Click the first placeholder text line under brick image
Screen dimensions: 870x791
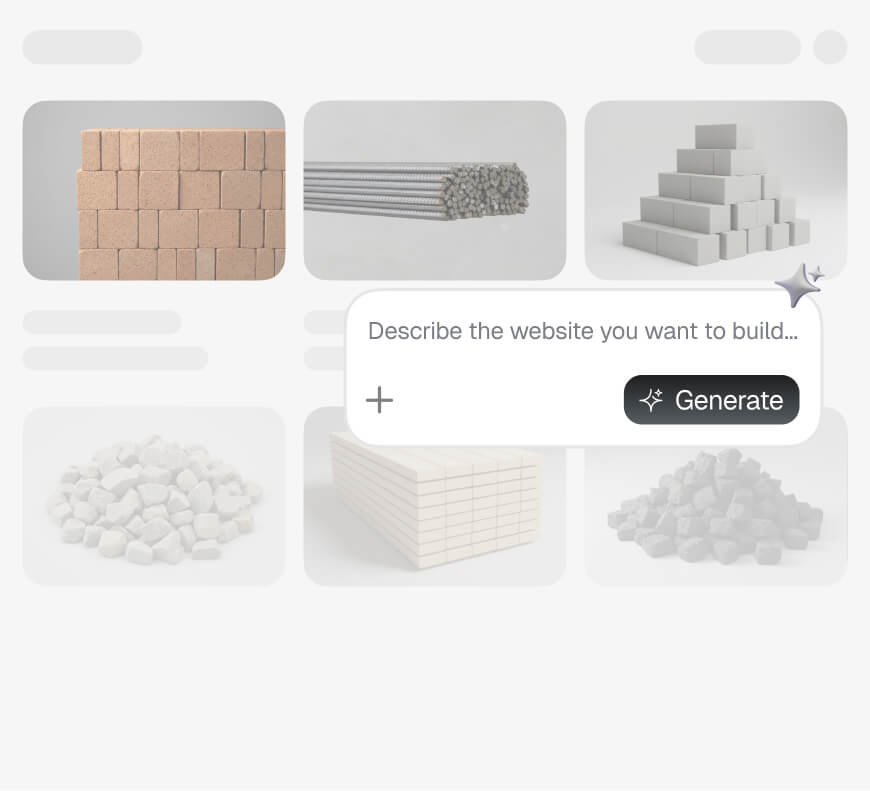[102, 322]
